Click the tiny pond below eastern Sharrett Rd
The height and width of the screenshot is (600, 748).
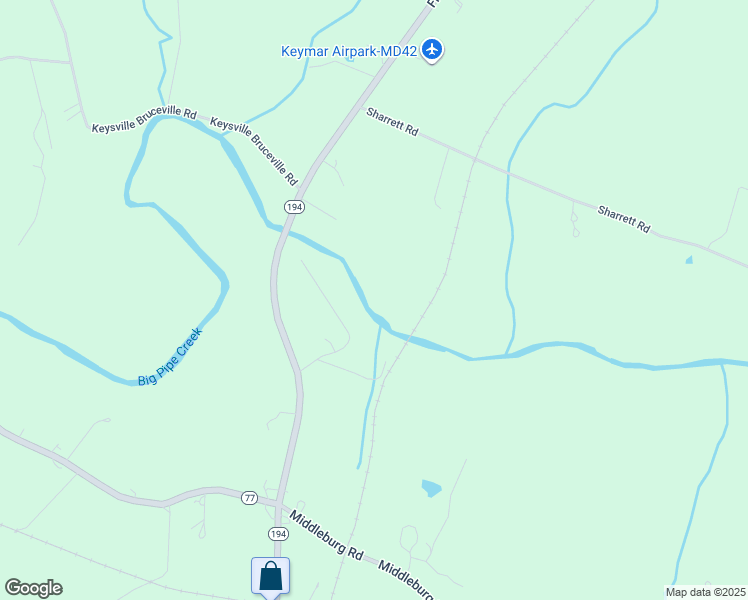tap(689, 260)
